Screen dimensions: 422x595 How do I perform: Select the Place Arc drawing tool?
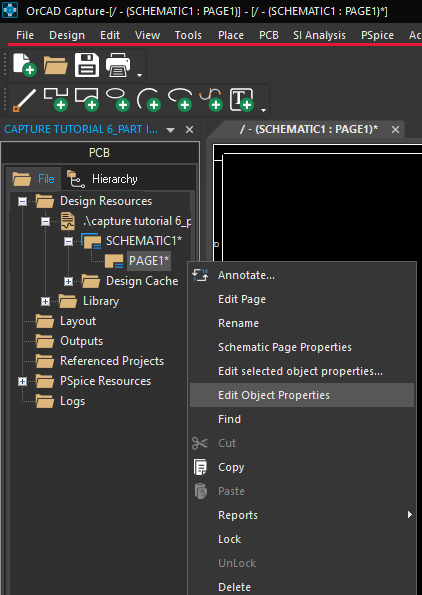pyautogui.click(x=149, y=99)
